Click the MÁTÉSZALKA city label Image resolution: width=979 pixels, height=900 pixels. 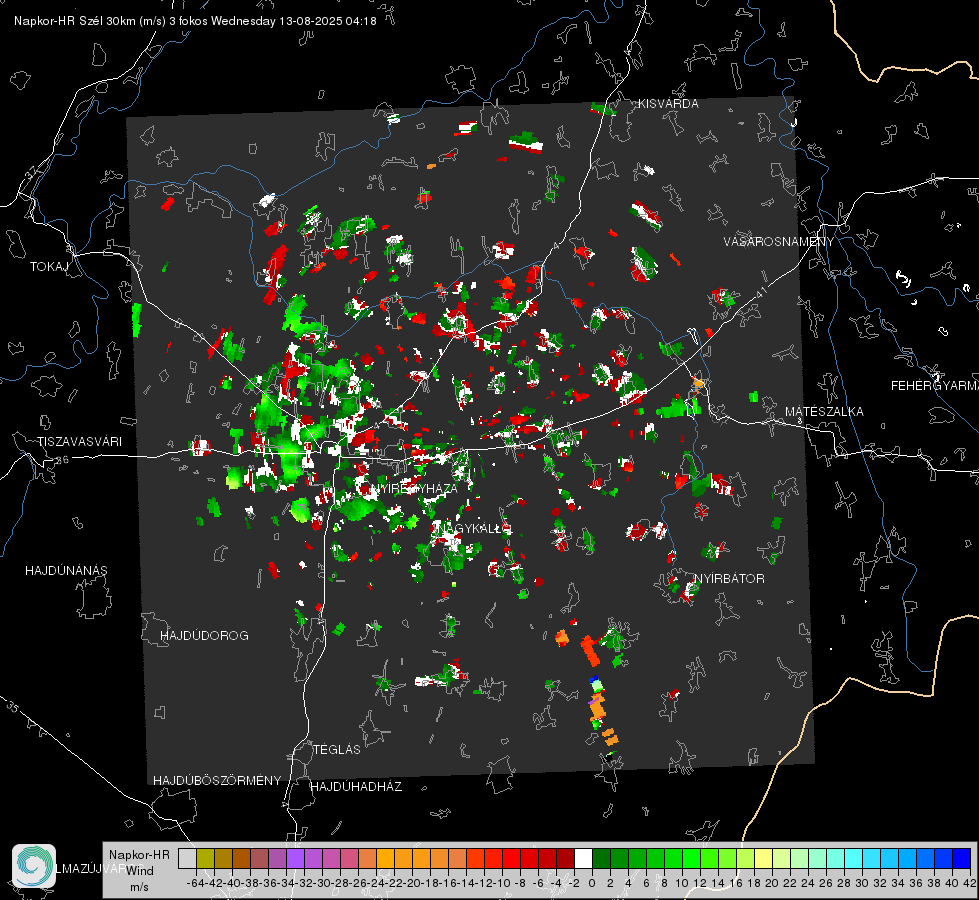click(x=824, y=412)
